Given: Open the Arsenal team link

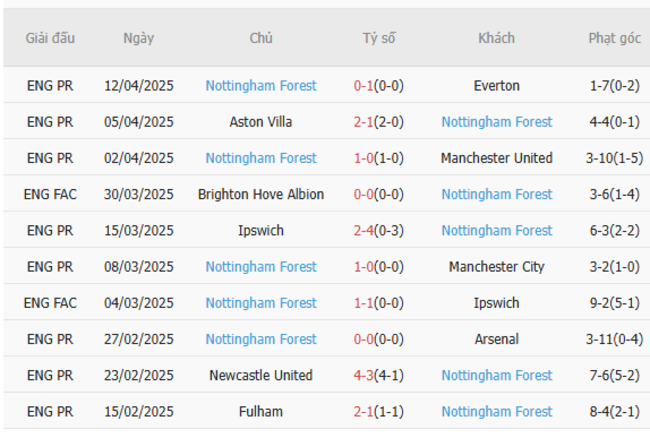Looking at the screenshot, I should (x=496, y=339).
